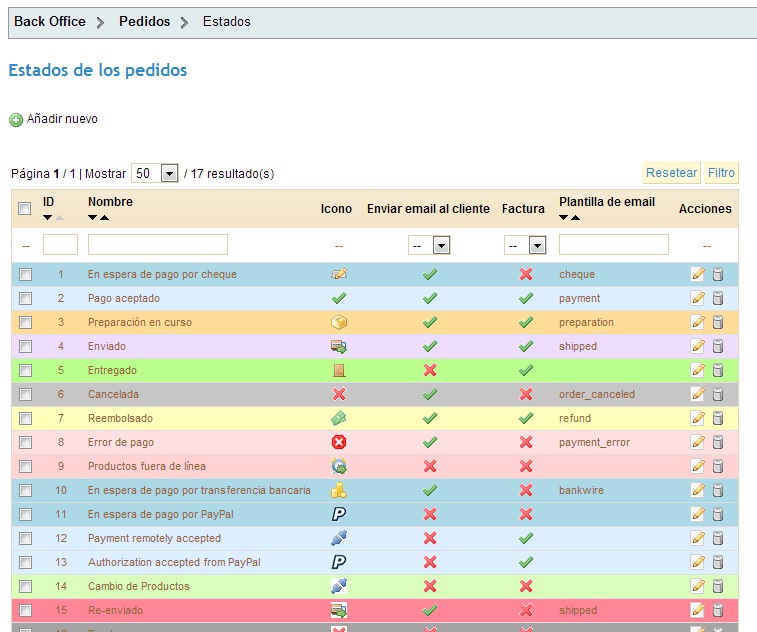Click the green Añadir nuevo plus icon
The image size is (757, 632).
[16, 120]
